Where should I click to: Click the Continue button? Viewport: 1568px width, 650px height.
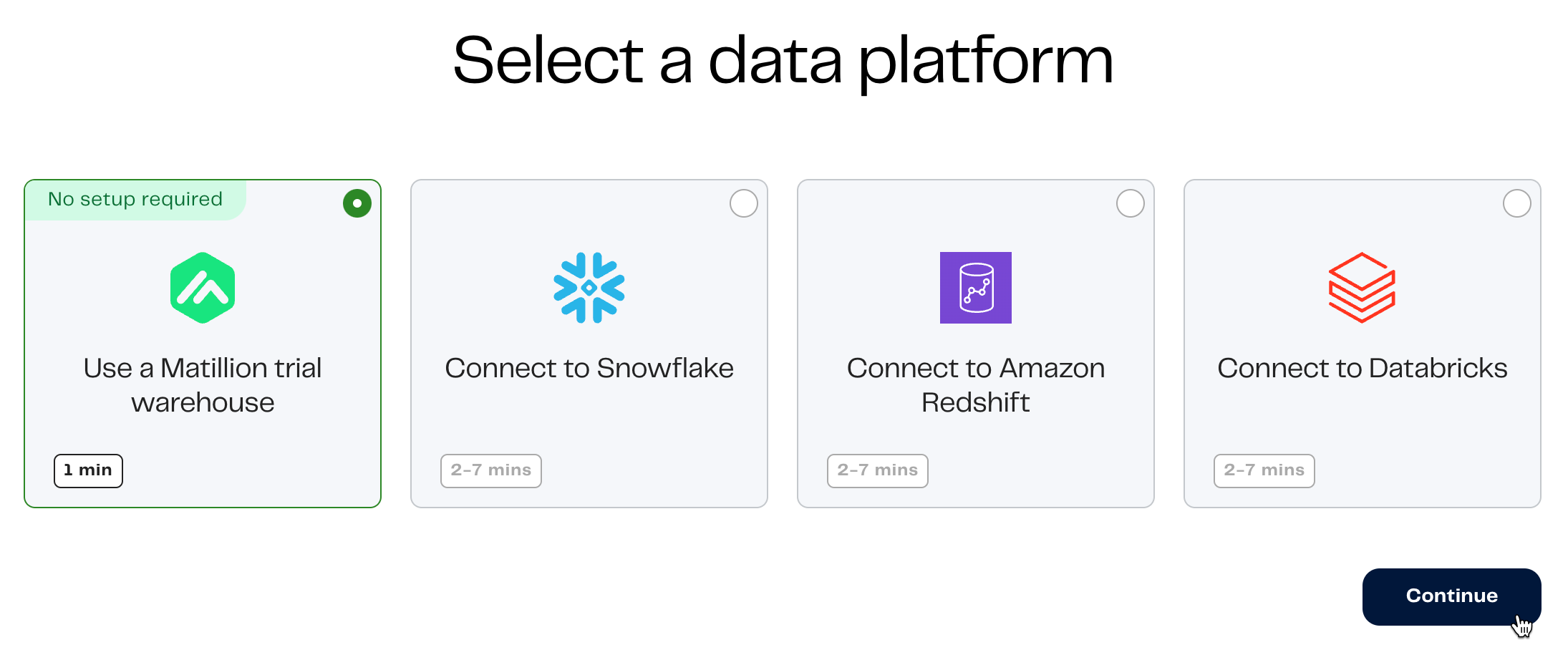click(x=1451, y=596)
